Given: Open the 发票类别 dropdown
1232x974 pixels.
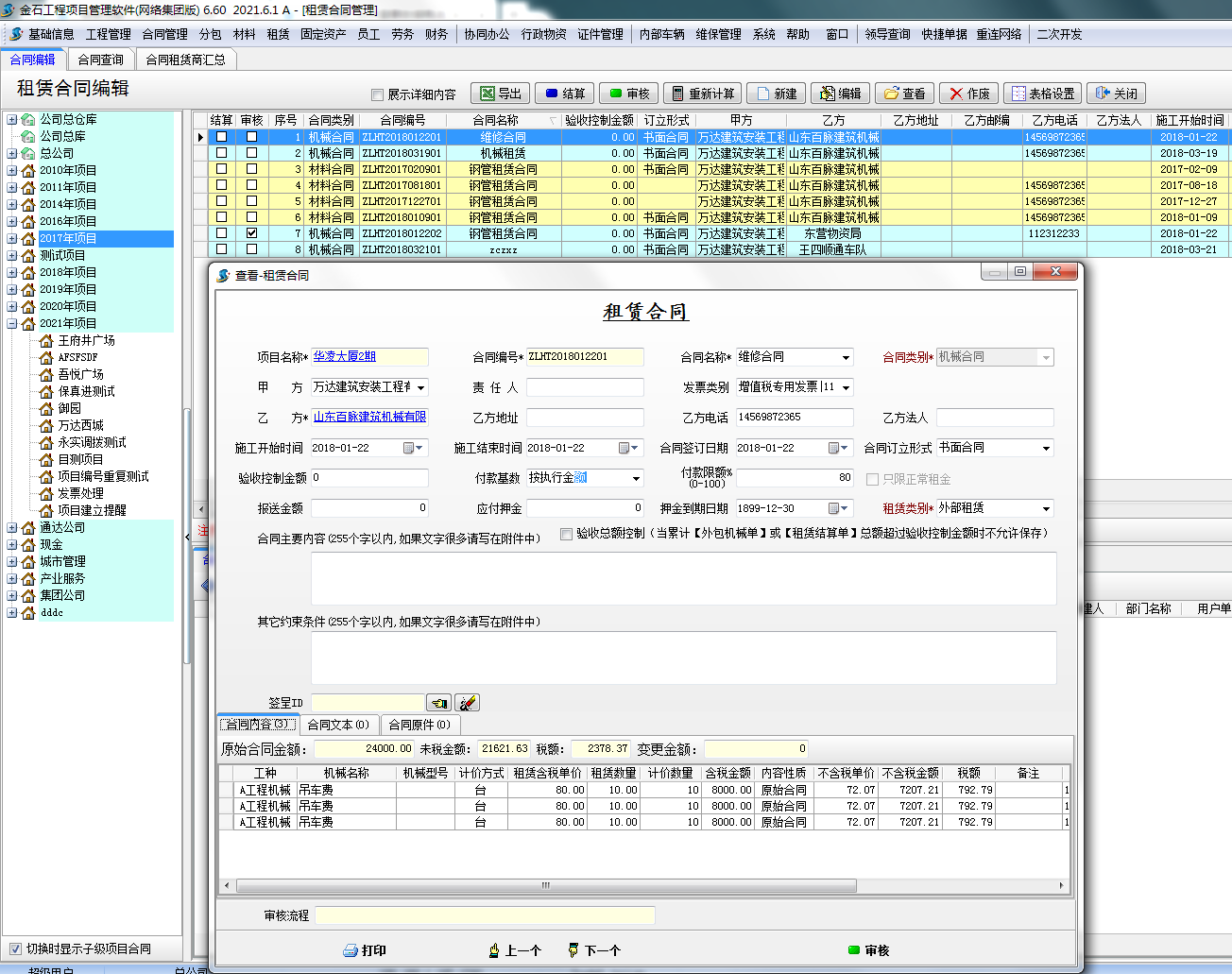Looking at the screenshot, I should pyautogui.click(x=847, y=387).
